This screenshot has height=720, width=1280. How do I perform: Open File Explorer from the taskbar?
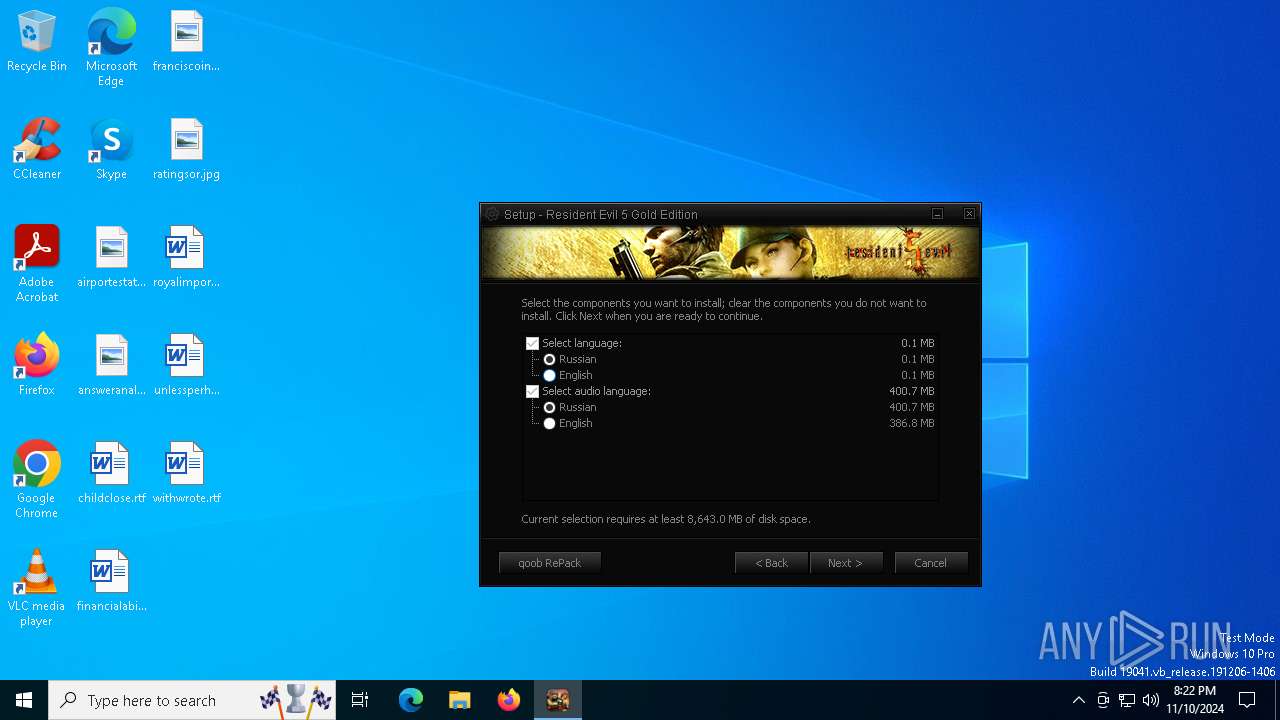coord(460,700)
